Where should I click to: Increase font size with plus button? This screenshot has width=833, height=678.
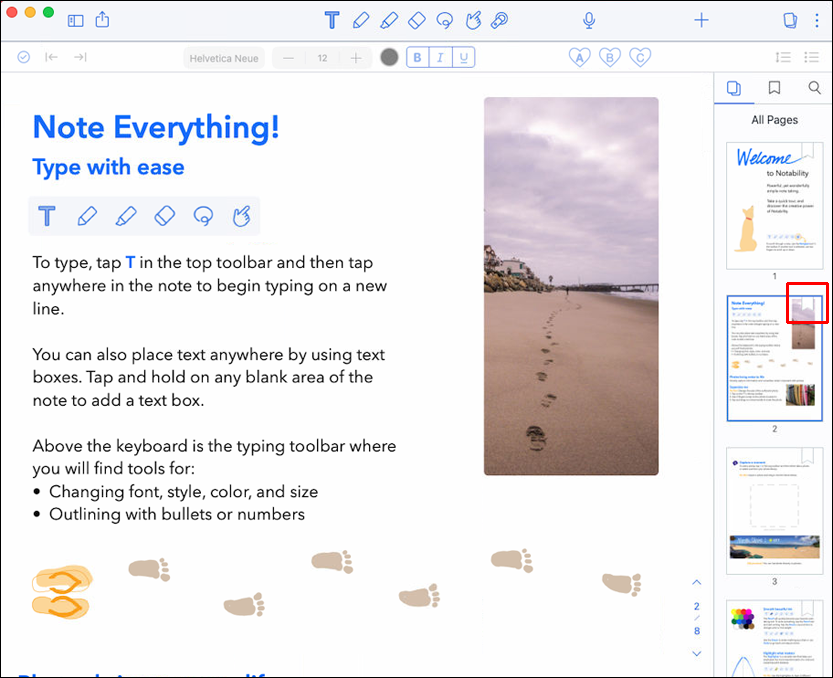(x=356, y=58)
